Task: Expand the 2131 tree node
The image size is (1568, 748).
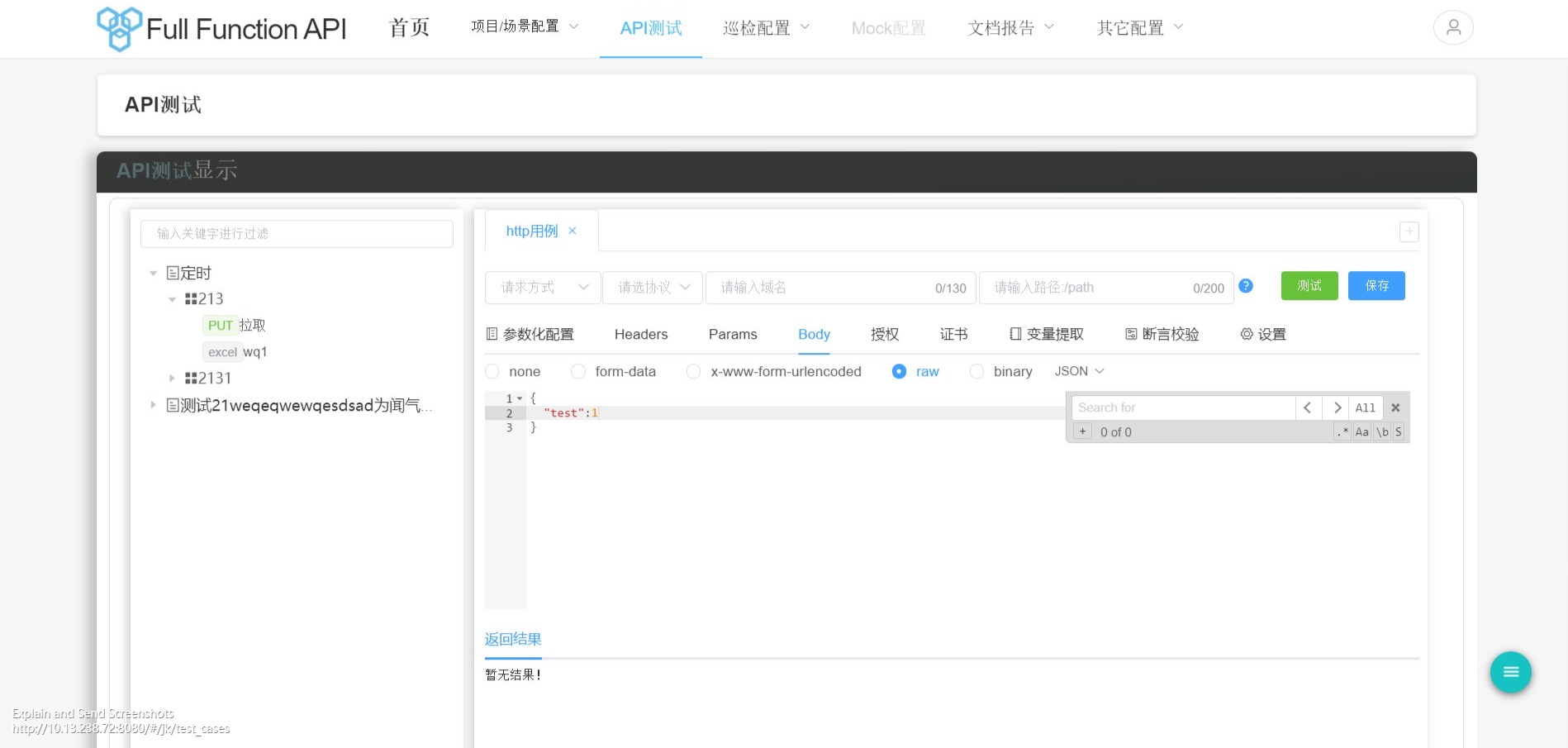Action: (x=172, y=379)
